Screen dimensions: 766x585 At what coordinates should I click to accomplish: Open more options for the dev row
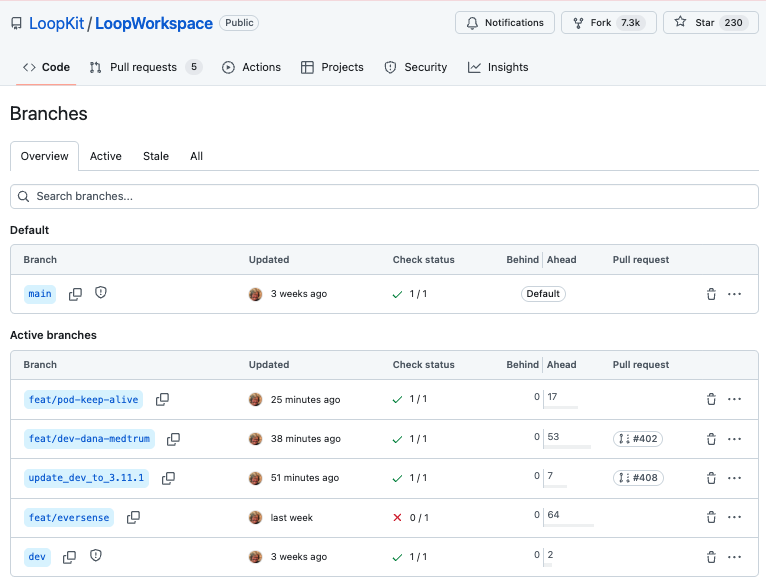pyautogui.click(x=734, y=557)
